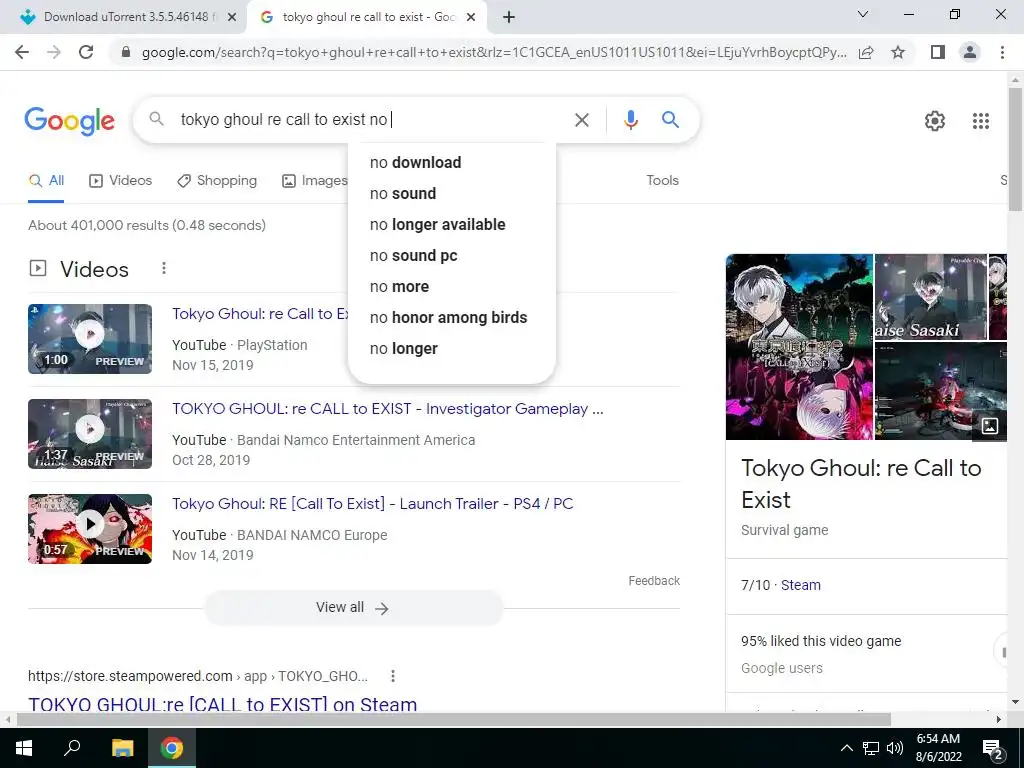
Task: Open the Launch Trailer PS4 / PC link
Action: [372, 504]
